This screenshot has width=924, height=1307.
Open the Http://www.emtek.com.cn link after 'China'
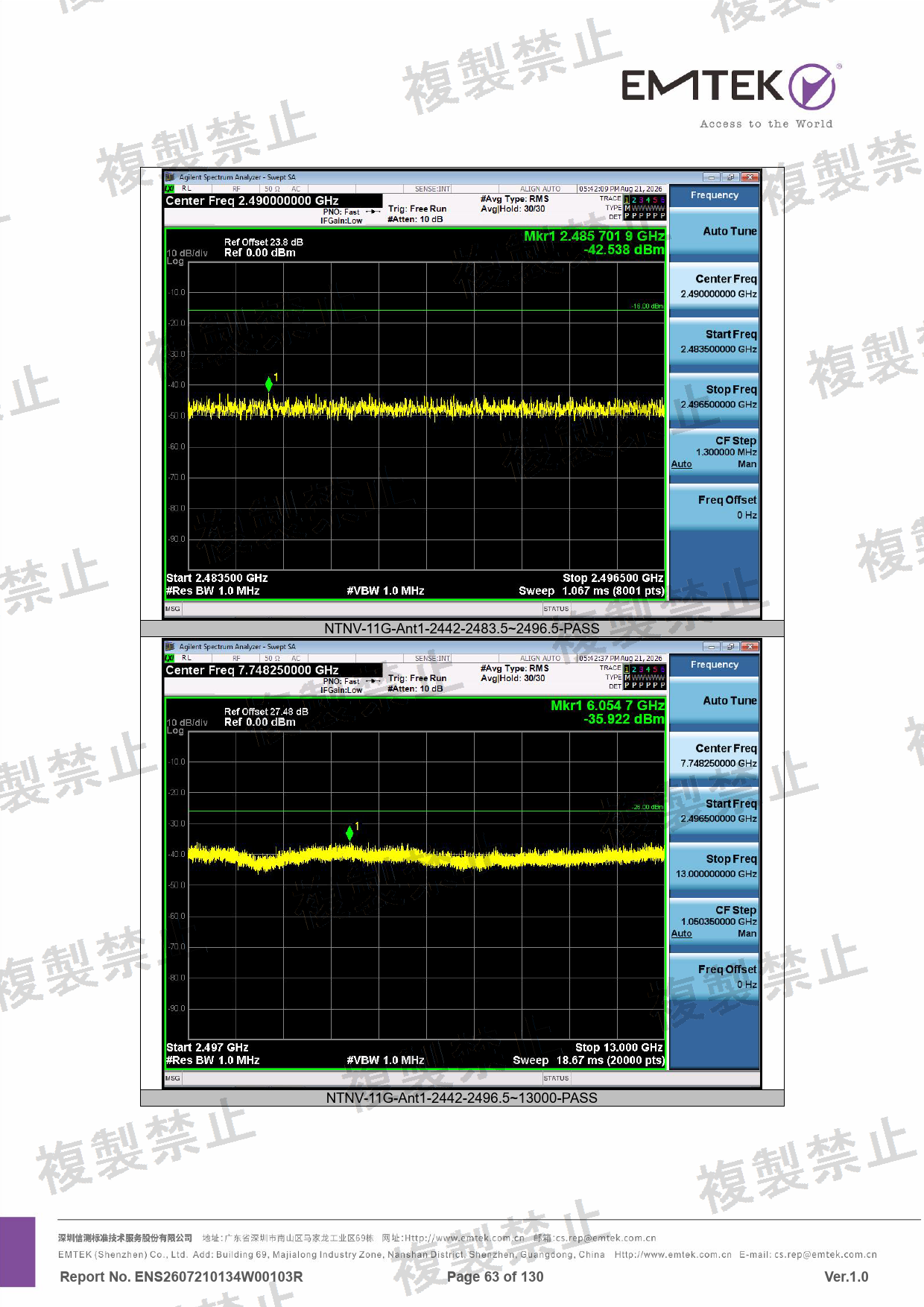673,1255
